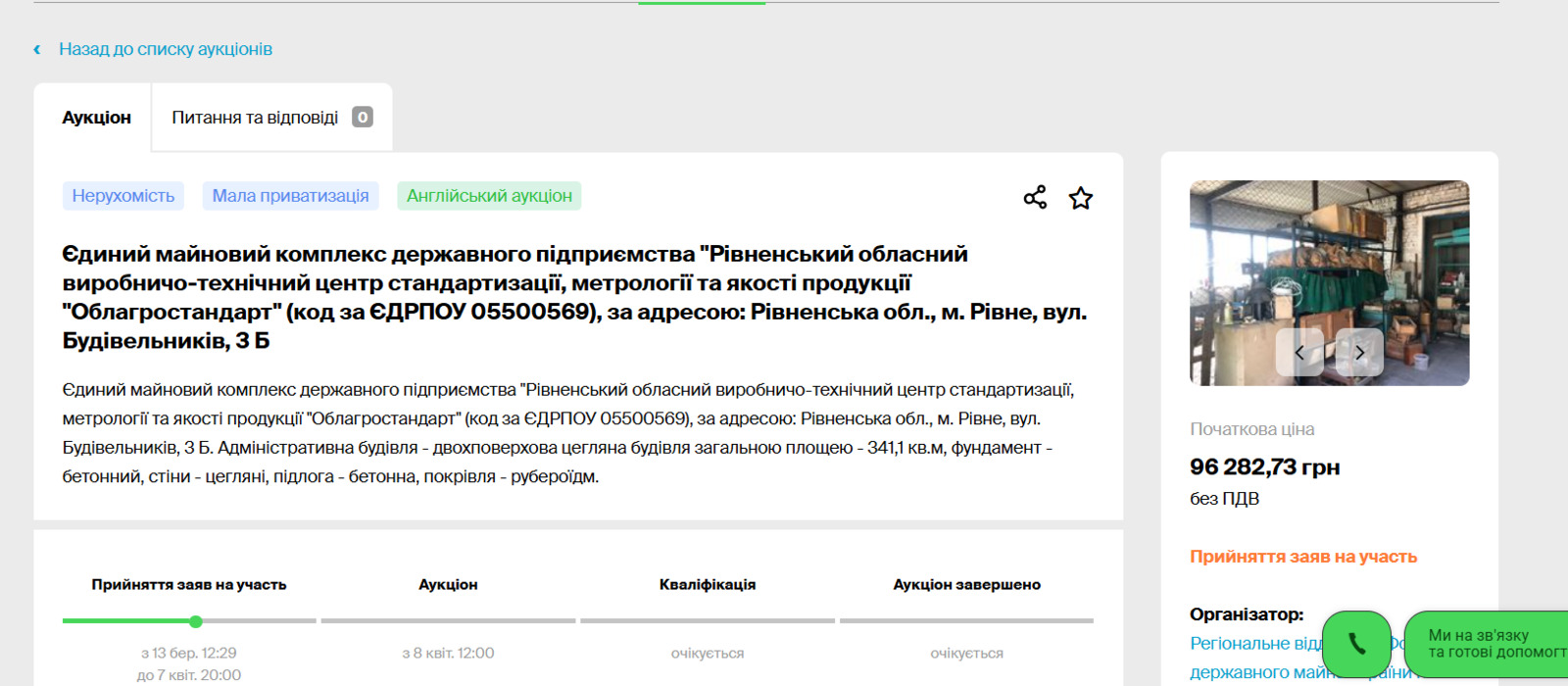Select the 'Нерухомість' category tag
Viewport: 1568px width, 686px height.
pos(123,196)
